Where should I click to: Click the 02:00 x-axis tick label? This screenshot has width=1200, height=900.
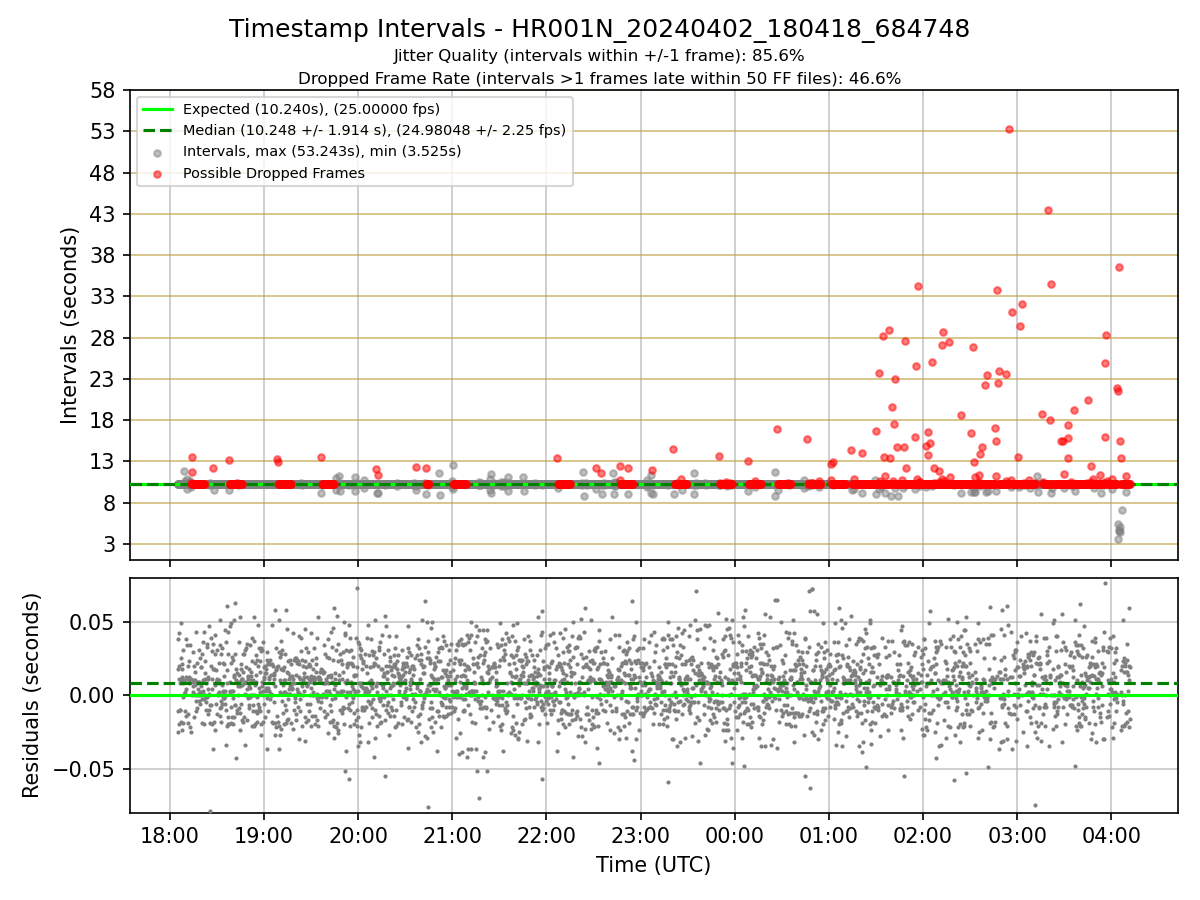pos(922,834)
